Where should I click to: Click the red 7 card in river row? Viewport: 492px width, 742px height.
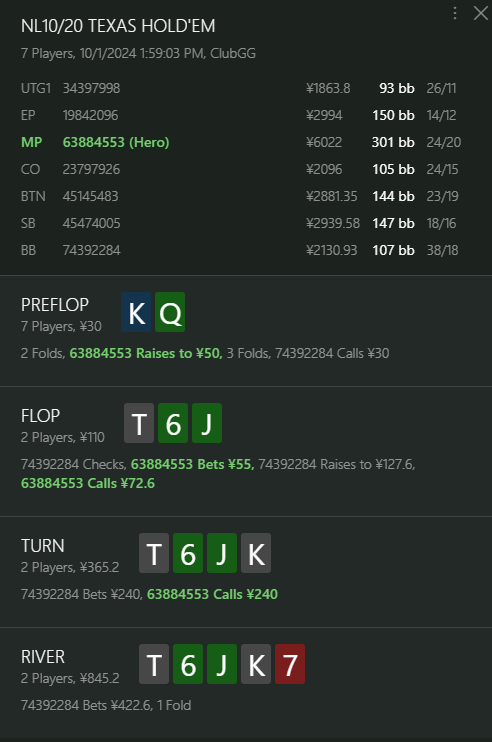click(x=290, y=664)
